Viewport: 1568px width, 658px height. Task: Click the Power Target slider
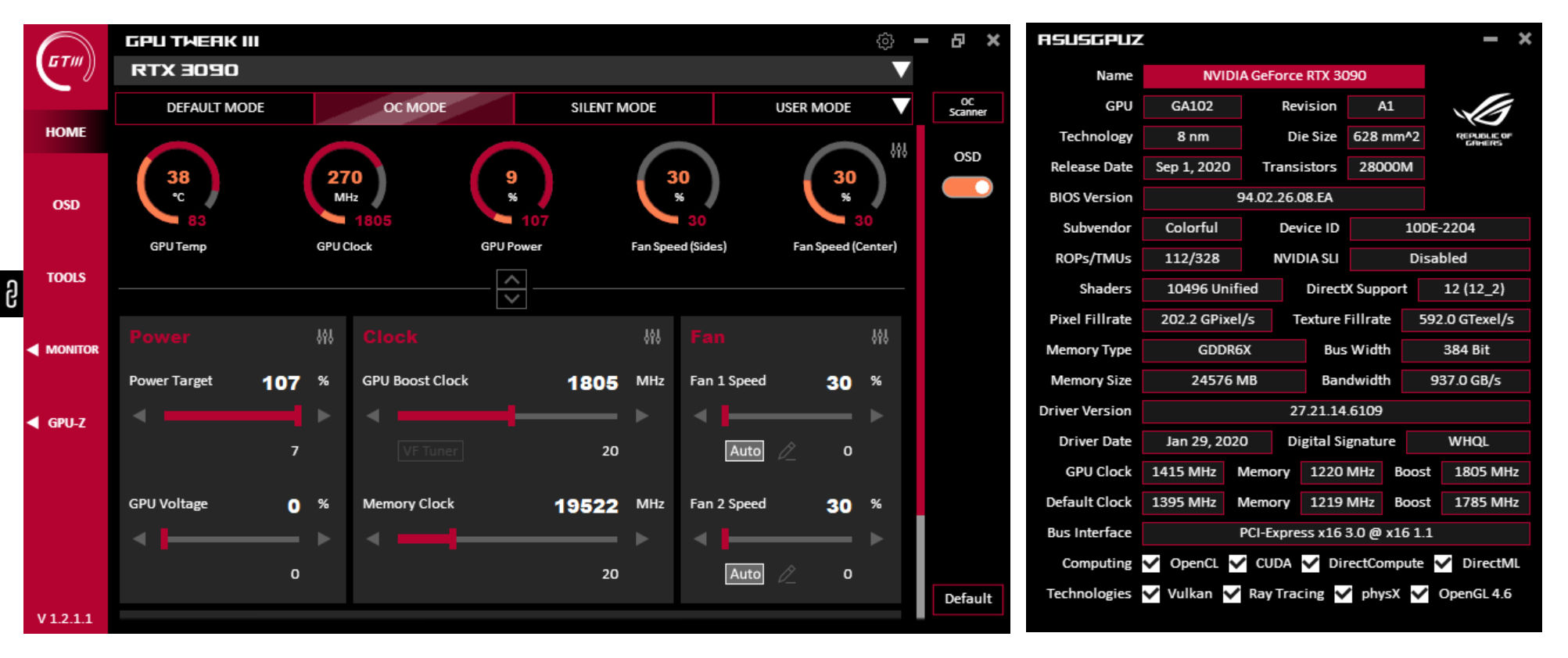point(232,416)
